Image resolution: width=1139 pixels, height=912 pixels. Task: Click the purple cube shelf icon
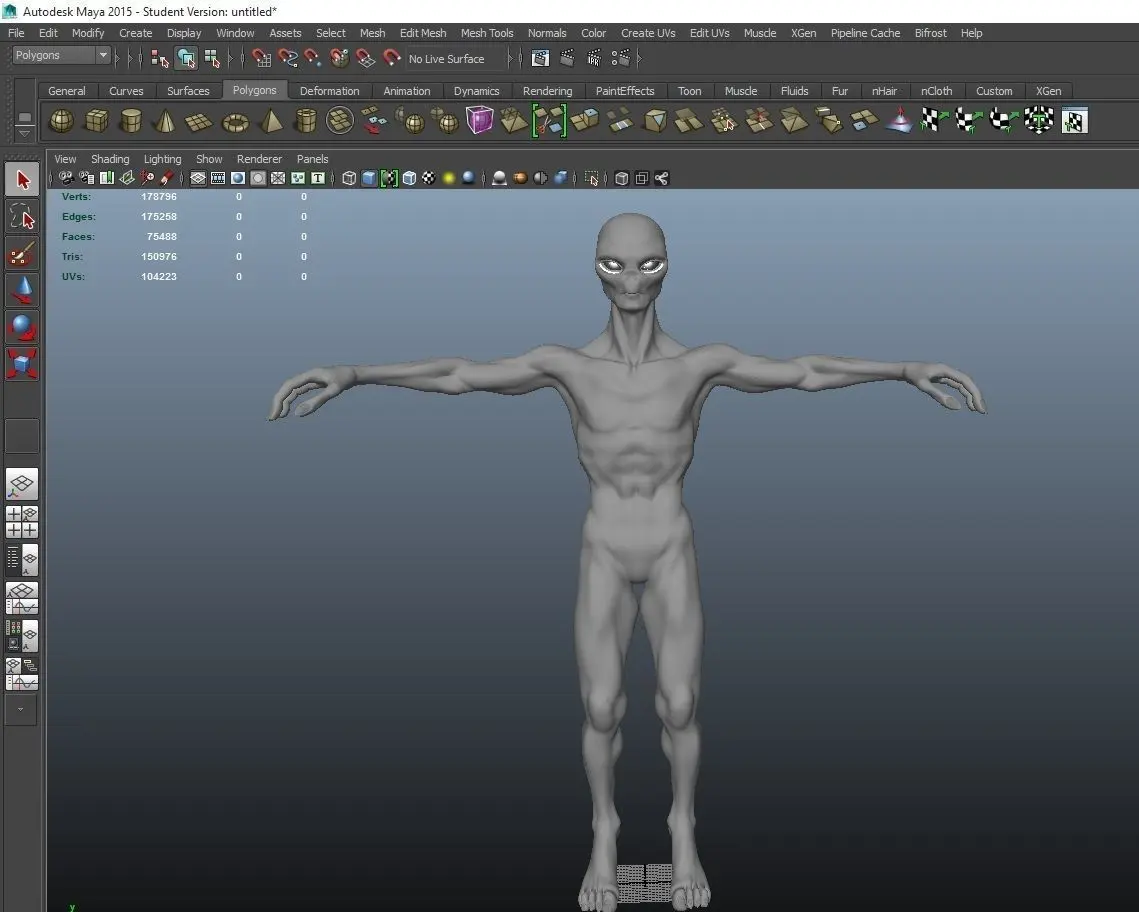point(479,120)
